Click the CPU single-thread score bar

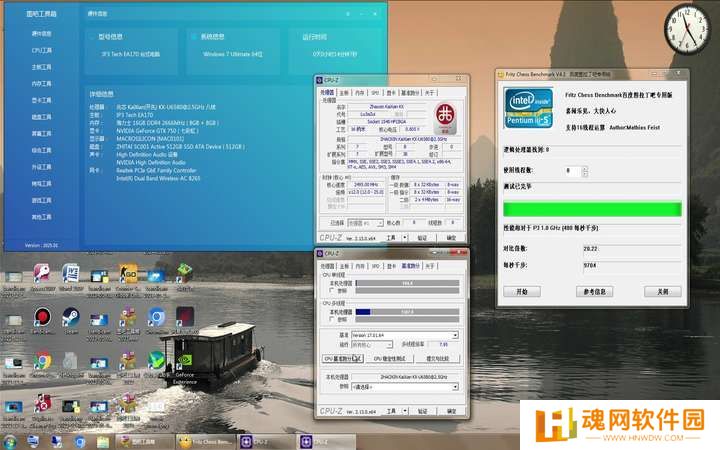pos(407,283)
